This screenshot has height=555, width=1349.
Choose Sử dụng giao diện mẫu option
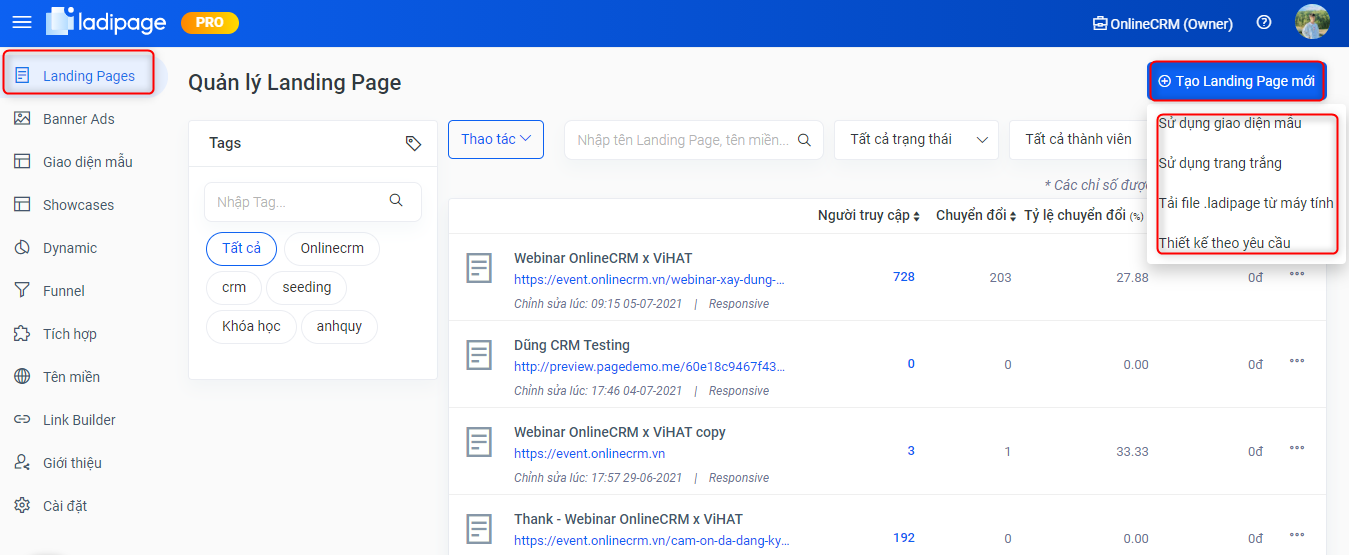(x=1230, y=124)
